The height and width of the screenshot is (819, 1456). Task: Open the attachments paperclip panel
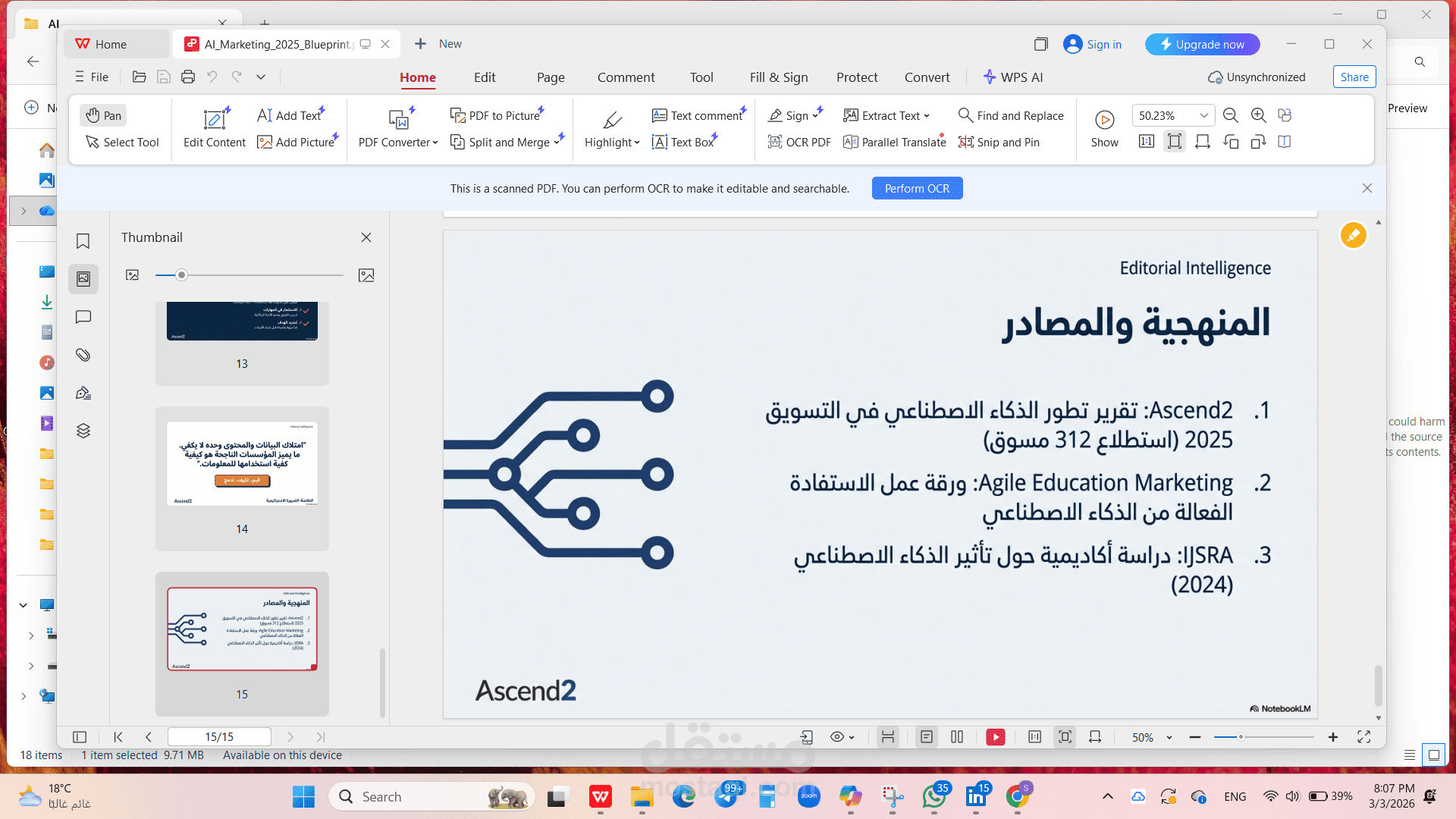pyautogui.click(x=83, y=355)
